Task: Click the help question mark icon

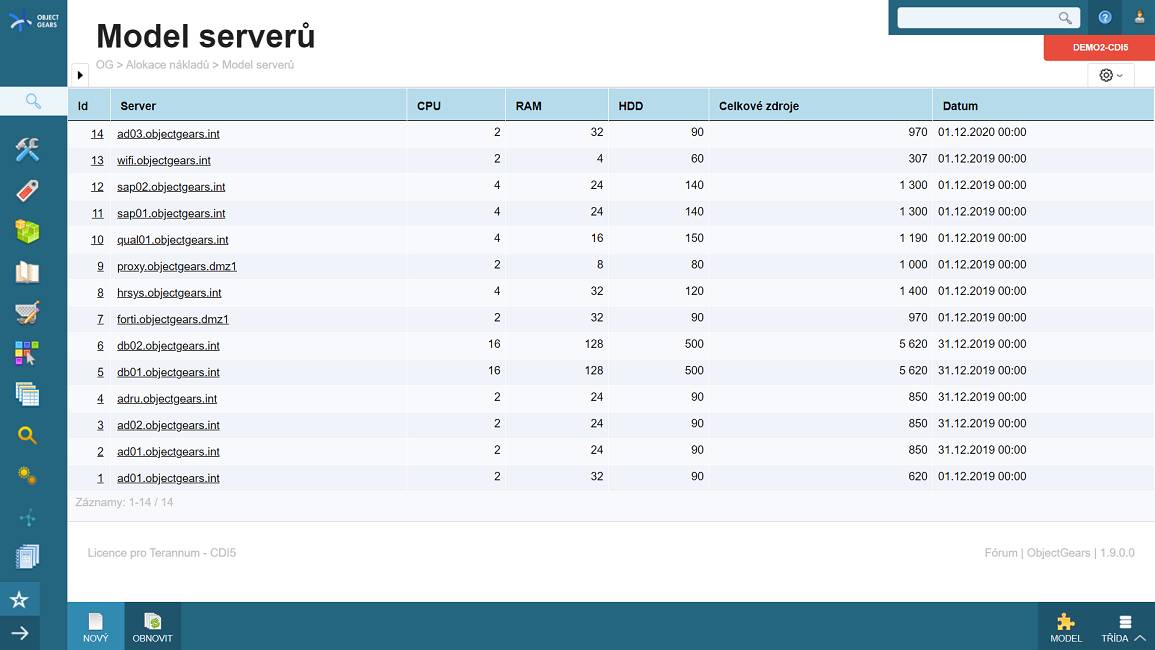Action: pyautogui.click(x=1105, y=18)
